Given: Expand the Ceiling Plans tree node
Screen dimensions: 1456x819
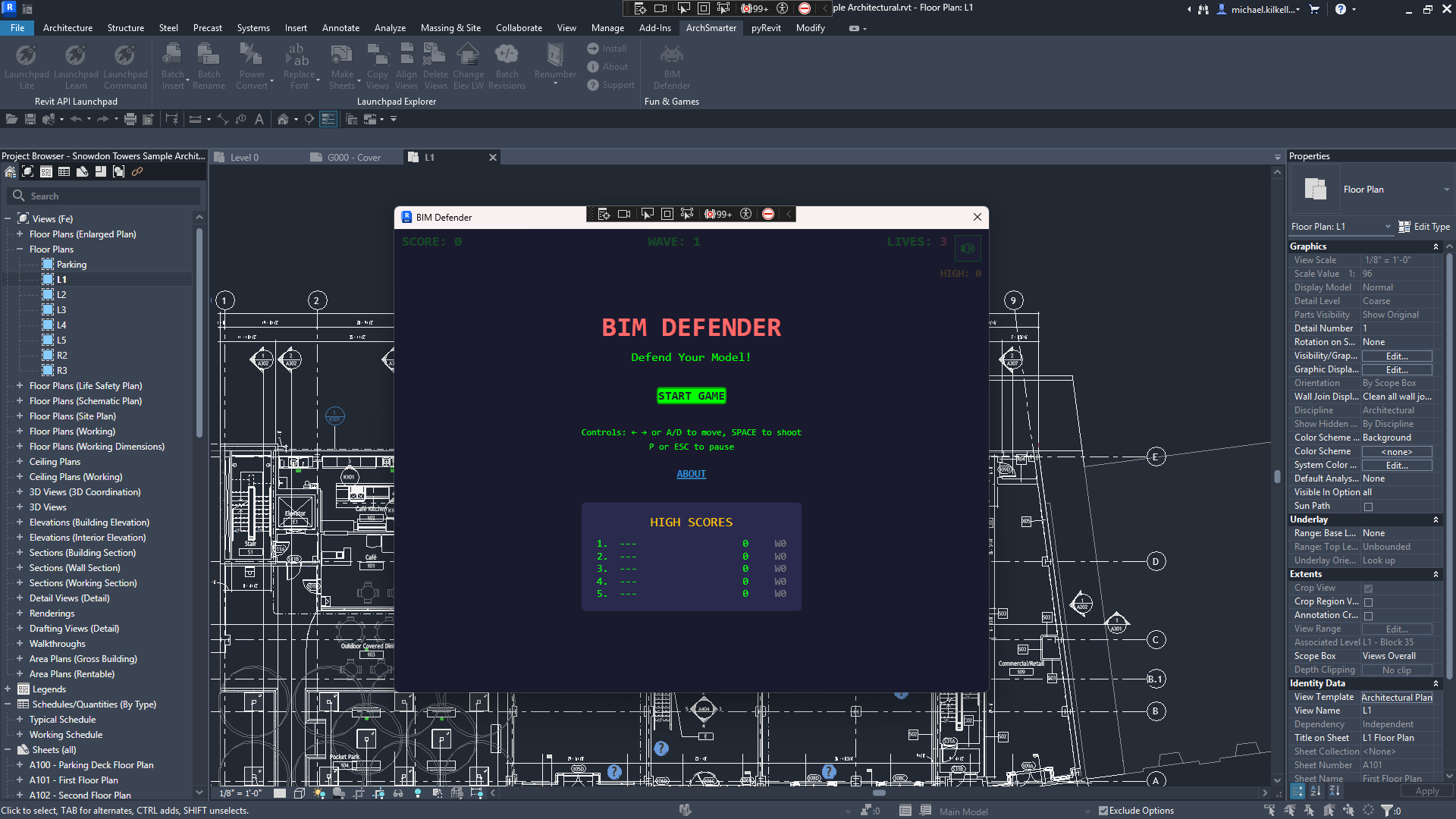Looking at the screenshot, I should (x=20, y=462).
